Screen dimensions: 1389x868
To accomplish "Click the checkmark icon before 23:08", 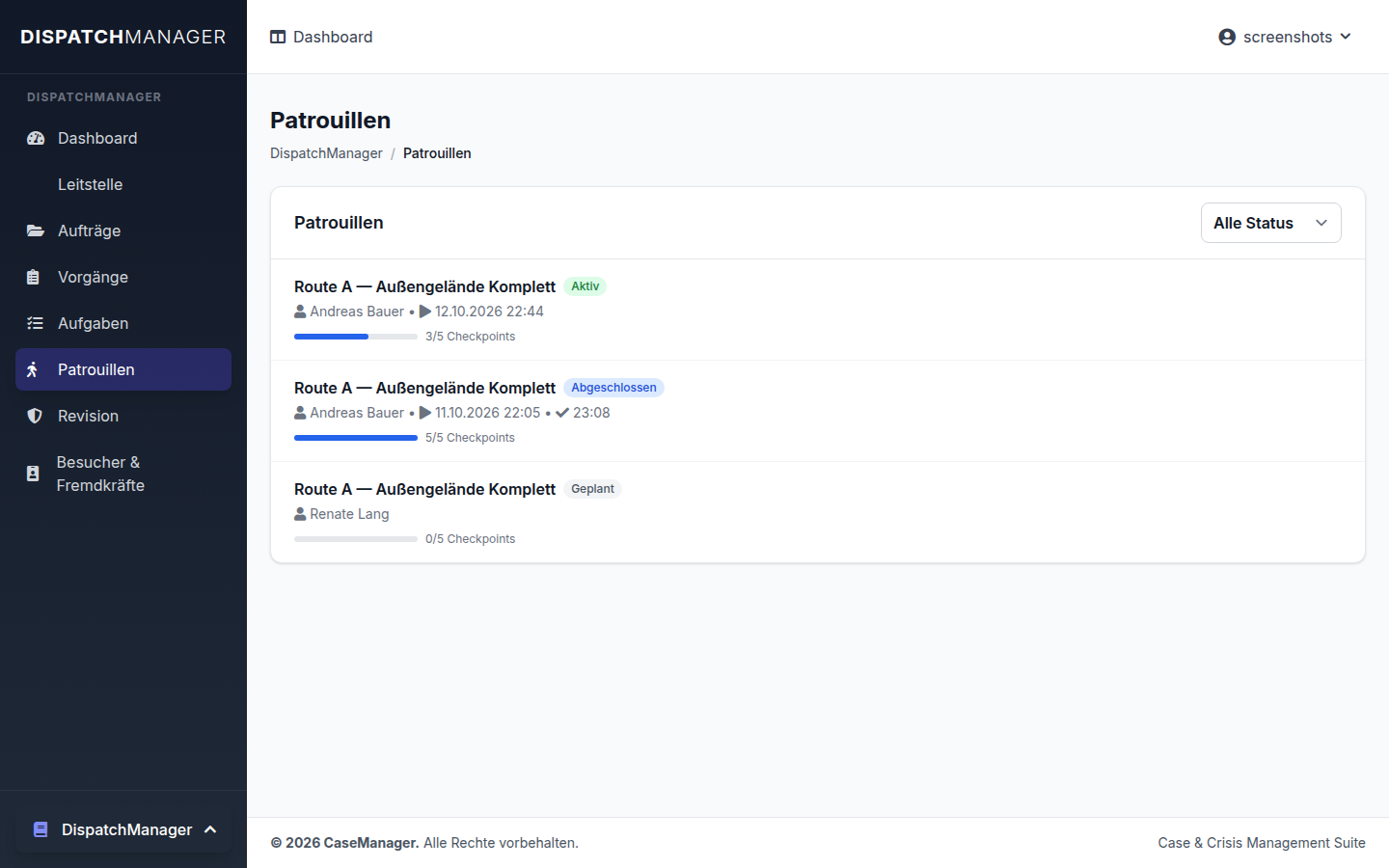I will [562, 413].
